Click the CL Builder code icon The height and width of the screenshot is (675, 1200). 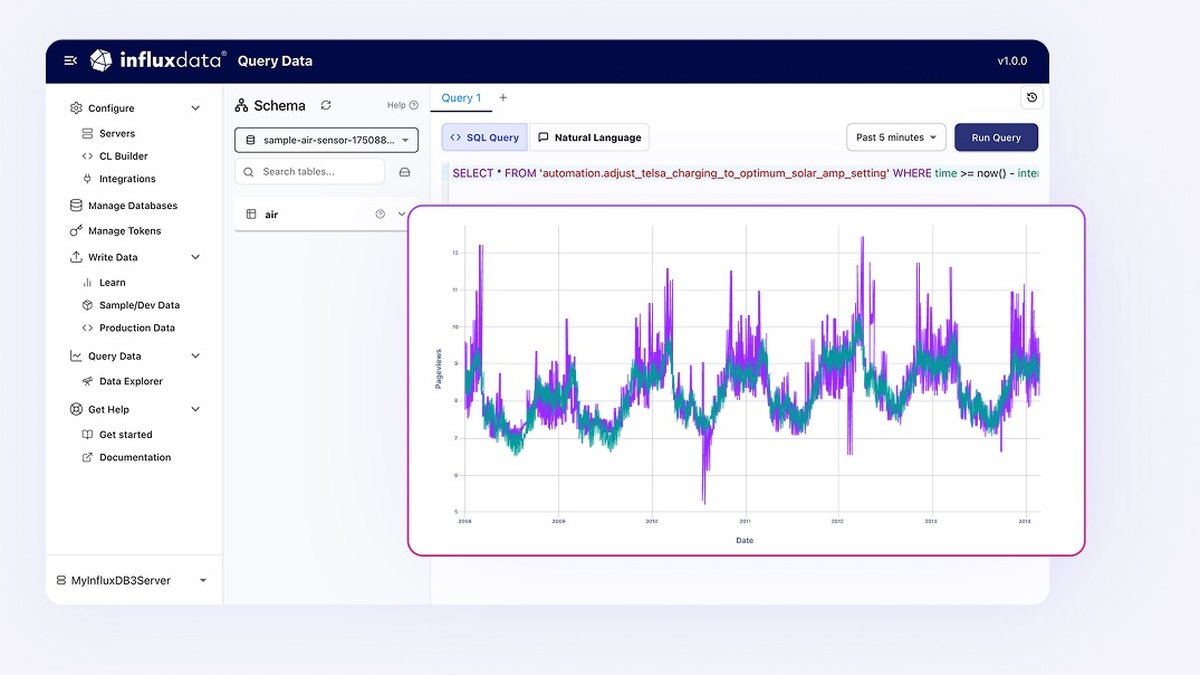tap(88, 156)
